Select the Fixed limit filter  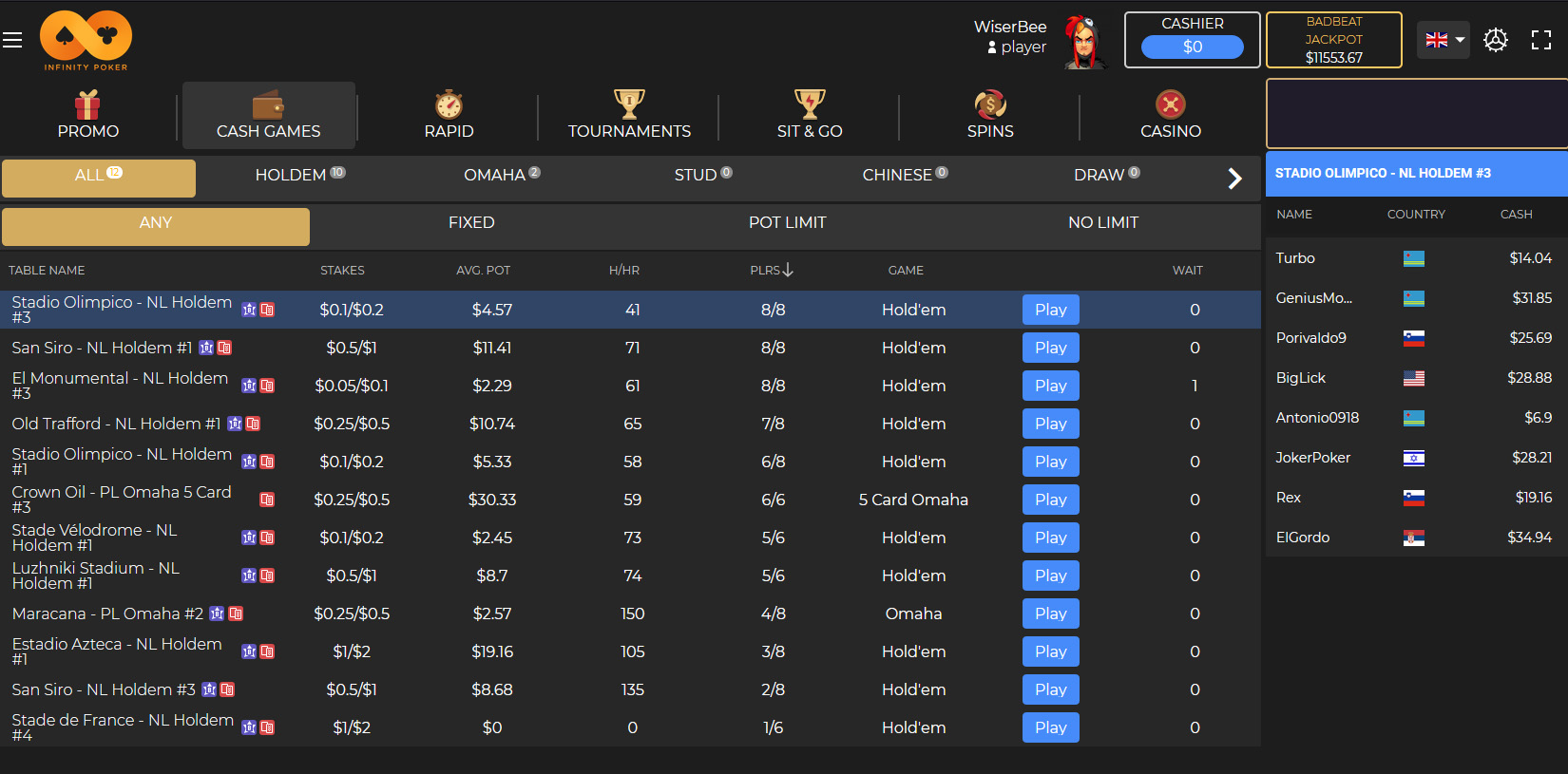471,223
